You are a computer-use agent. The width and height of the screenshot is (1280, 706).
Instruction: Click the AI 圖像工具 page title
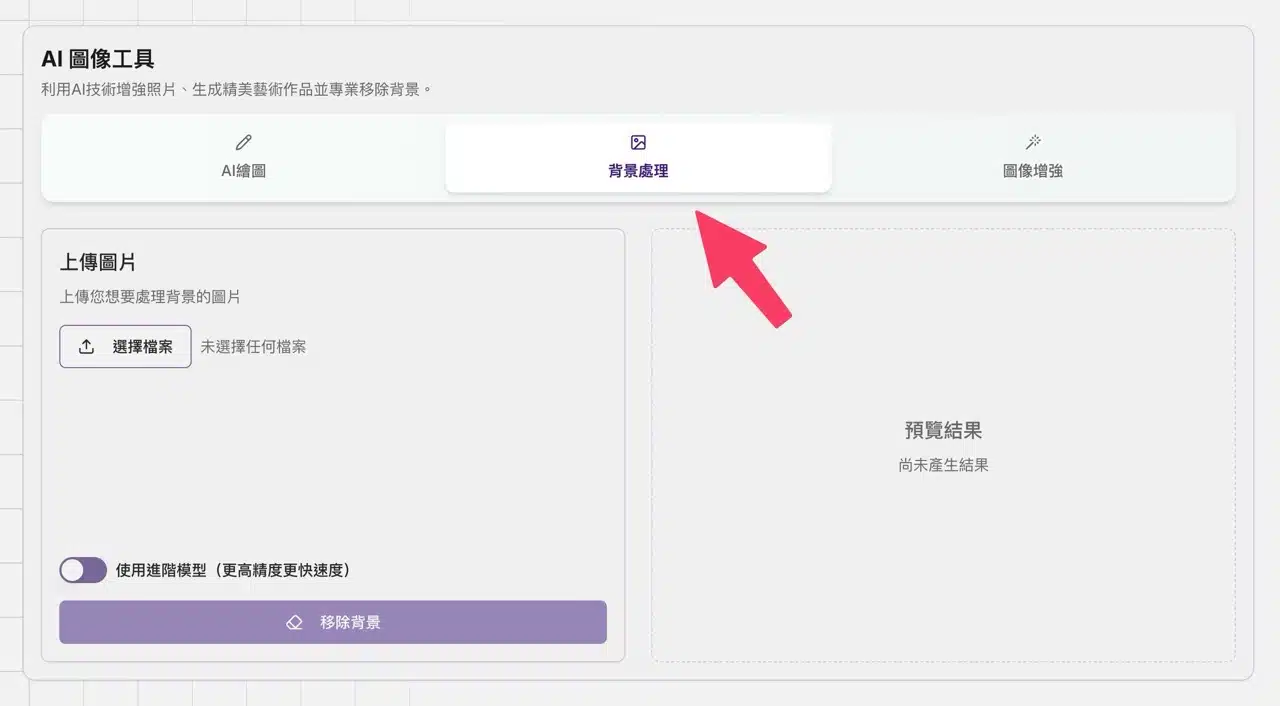coord(98,60)
